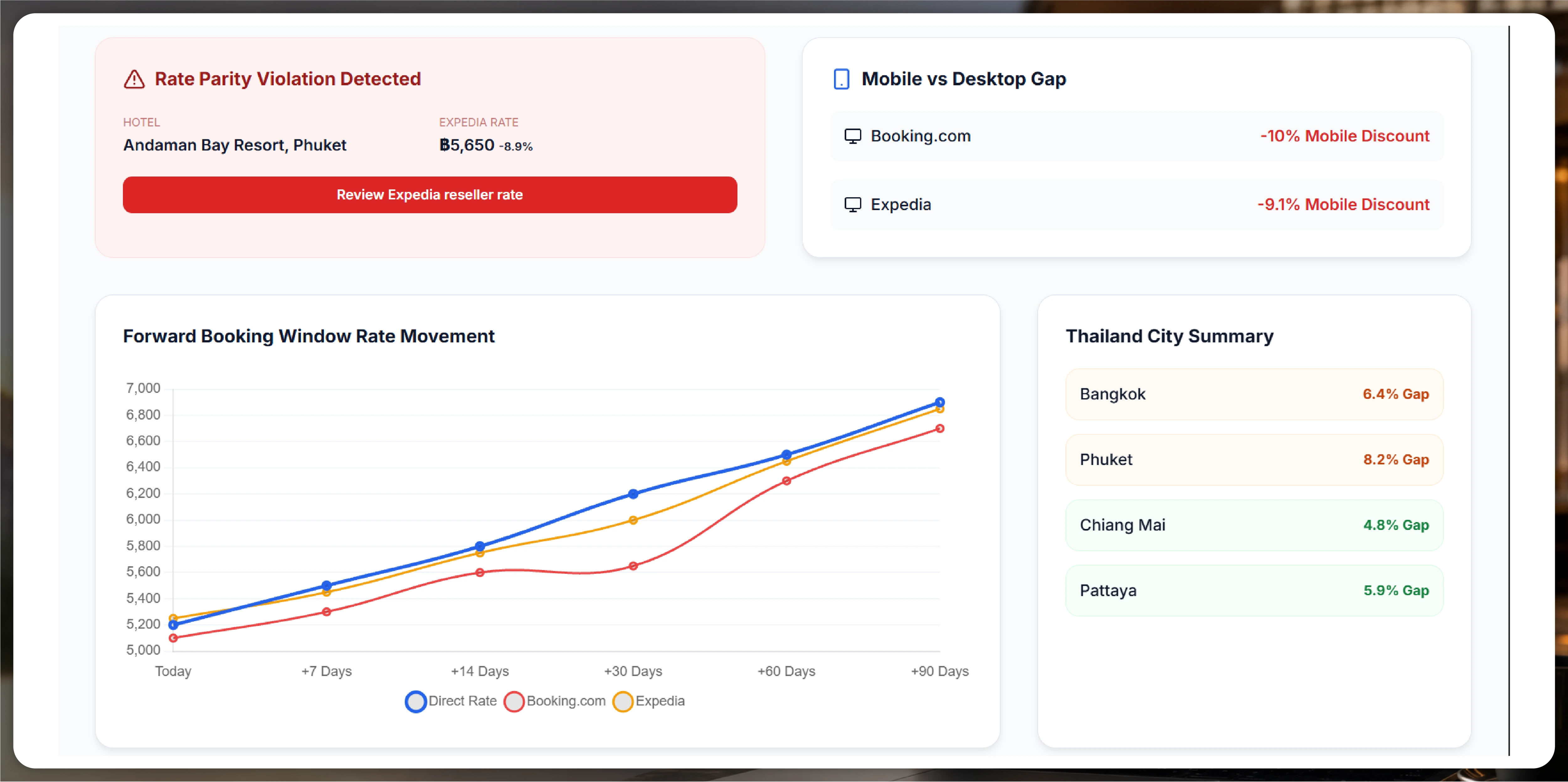Image resolution: width=1568 pixels, height=782 pixels.
Task: Click the Booking.com point at Today
Action: coord(173,638)
